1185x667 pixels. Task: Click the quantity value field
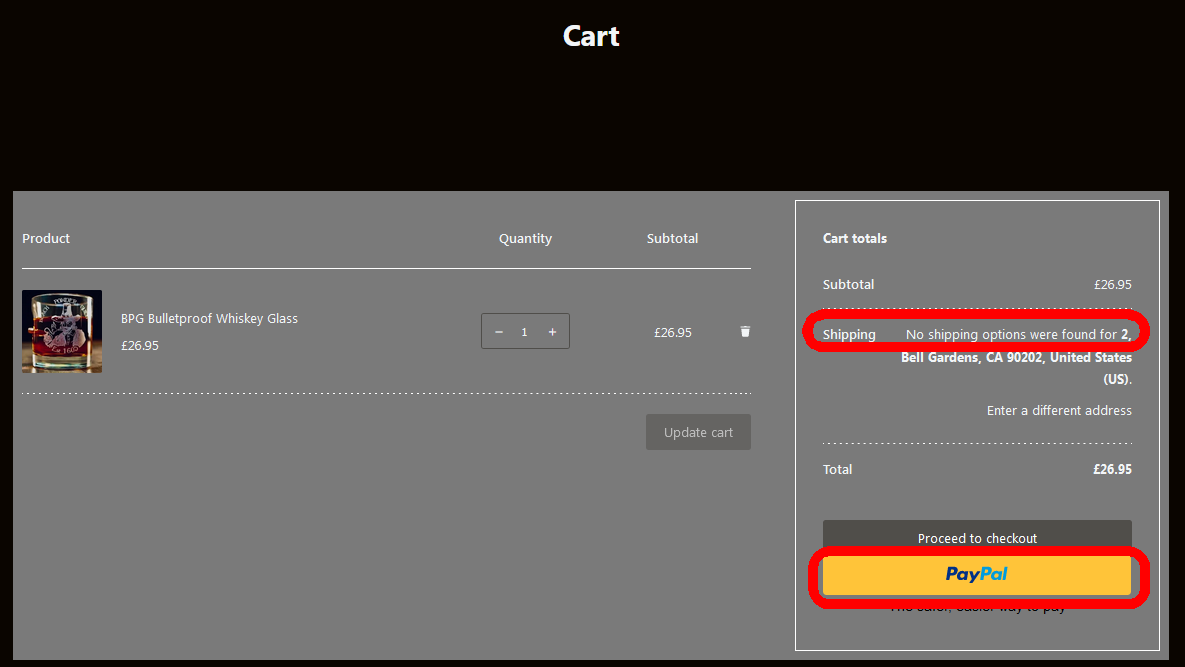(x=524, y=332)
